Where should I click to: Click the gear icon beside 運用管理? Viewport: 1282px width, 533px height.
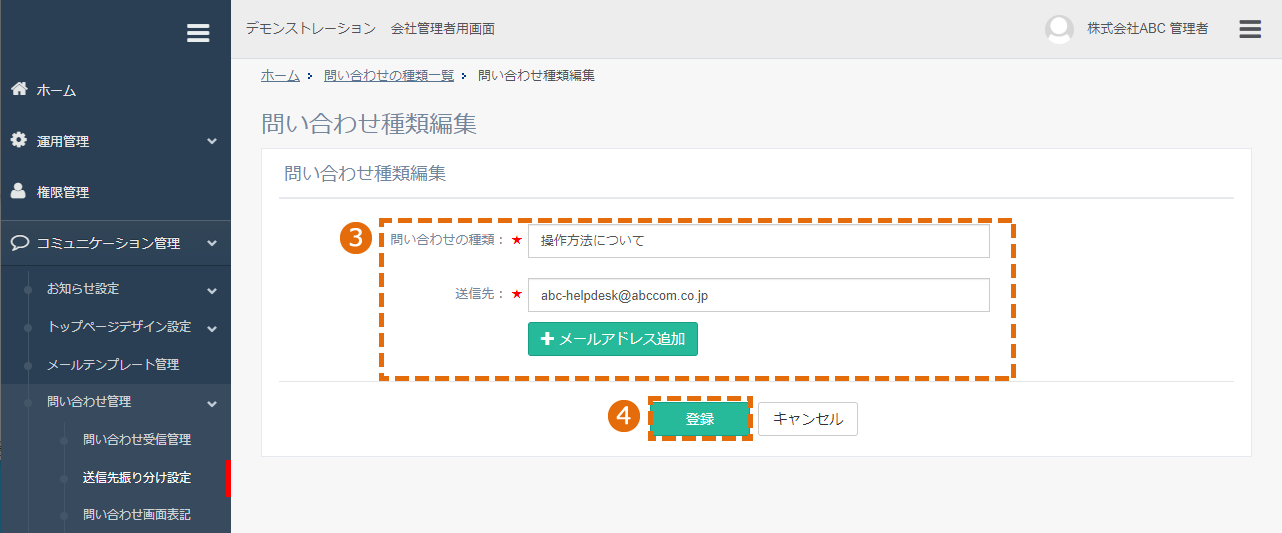pos(19,140)
